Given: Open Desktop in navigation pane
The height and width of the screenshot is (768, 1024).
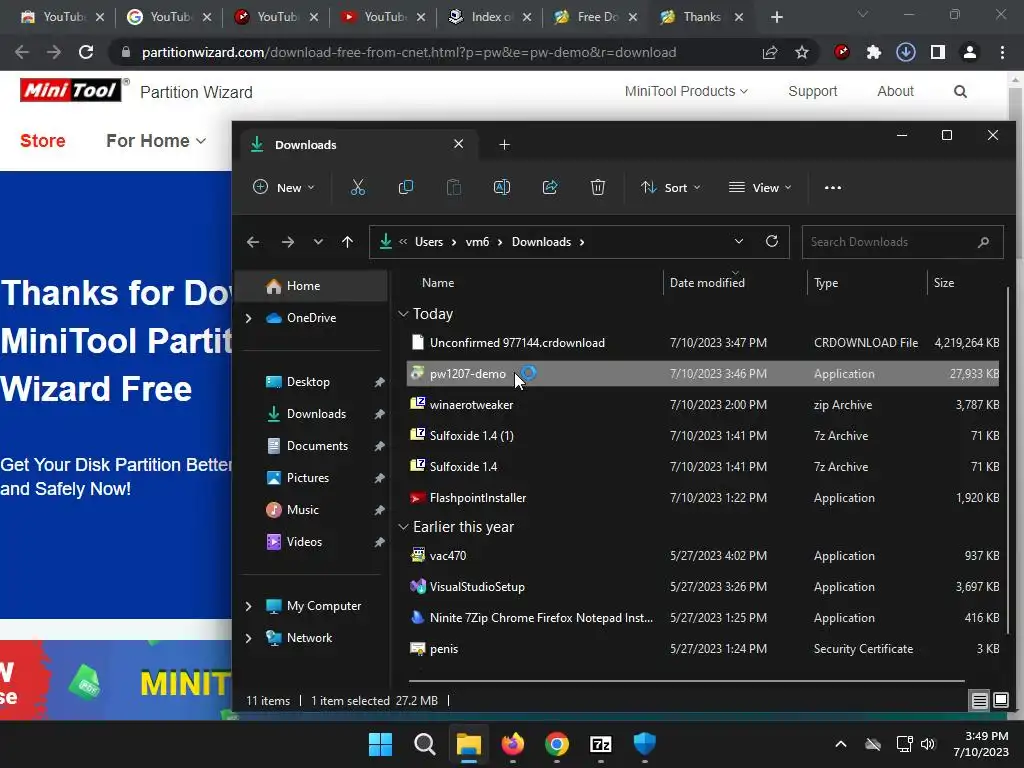Looking at the screenshot, I should (308, 382).
